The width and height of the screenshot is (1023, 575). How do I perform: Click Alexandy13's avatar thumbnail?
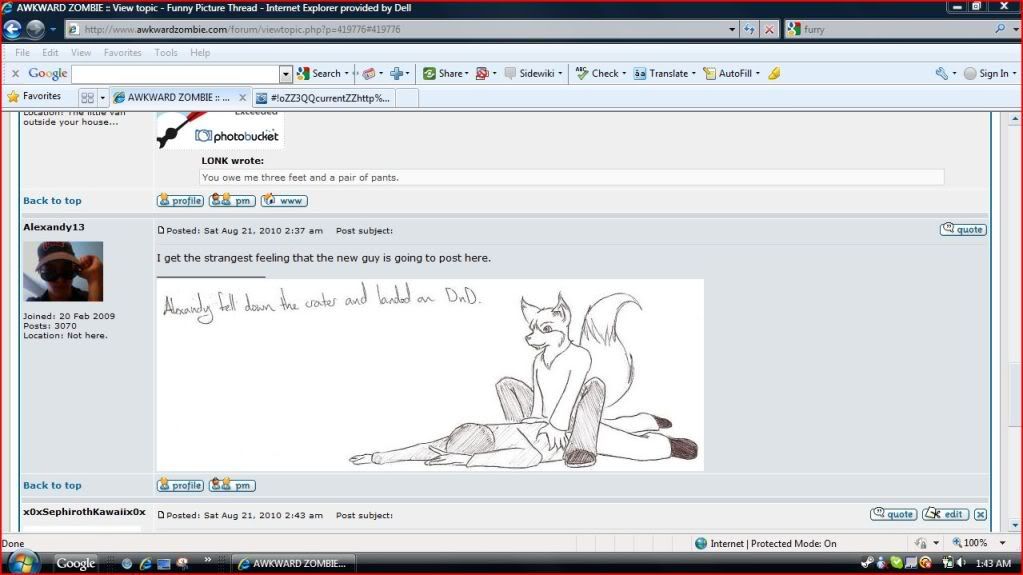click(x=63, y=271)
